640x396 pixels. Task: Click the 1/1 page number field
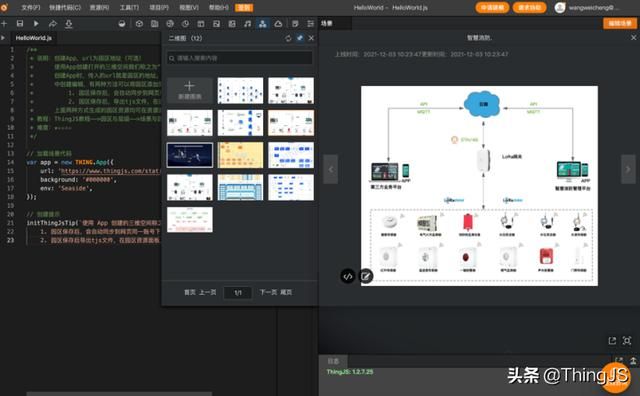click(238, 293)
